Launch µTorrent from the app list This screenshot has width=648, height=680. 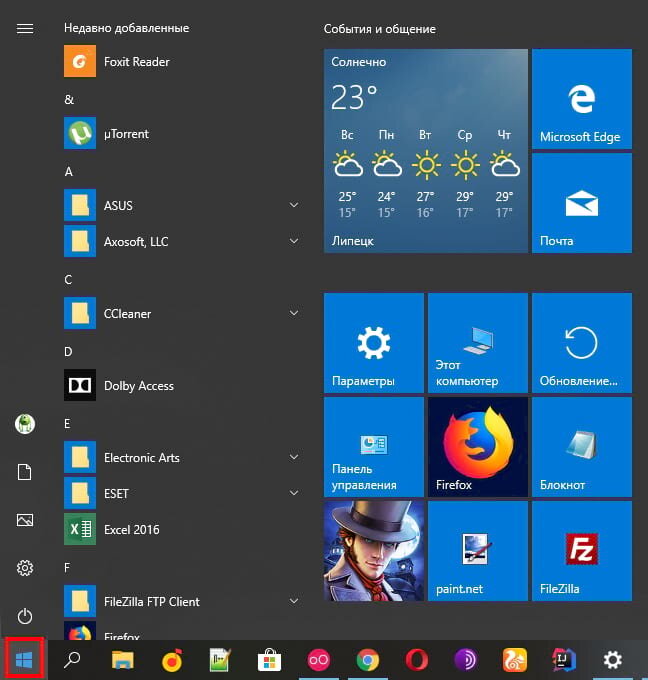point(182,133)
